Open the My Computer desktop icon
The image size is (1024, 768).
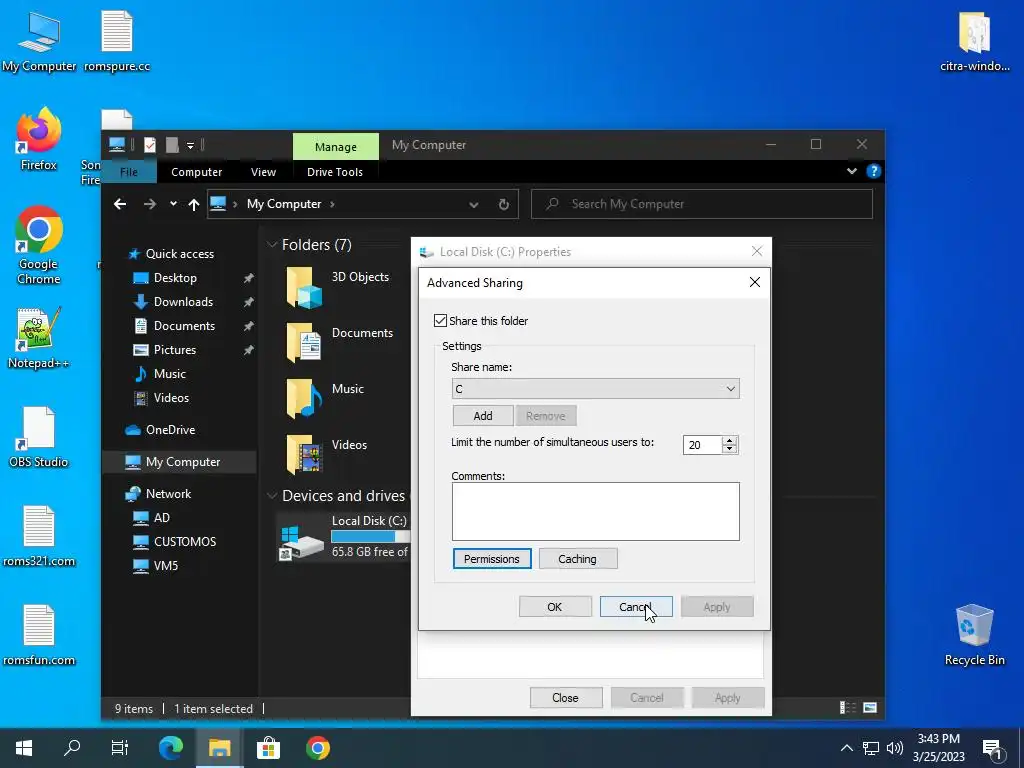click(39, 42)
